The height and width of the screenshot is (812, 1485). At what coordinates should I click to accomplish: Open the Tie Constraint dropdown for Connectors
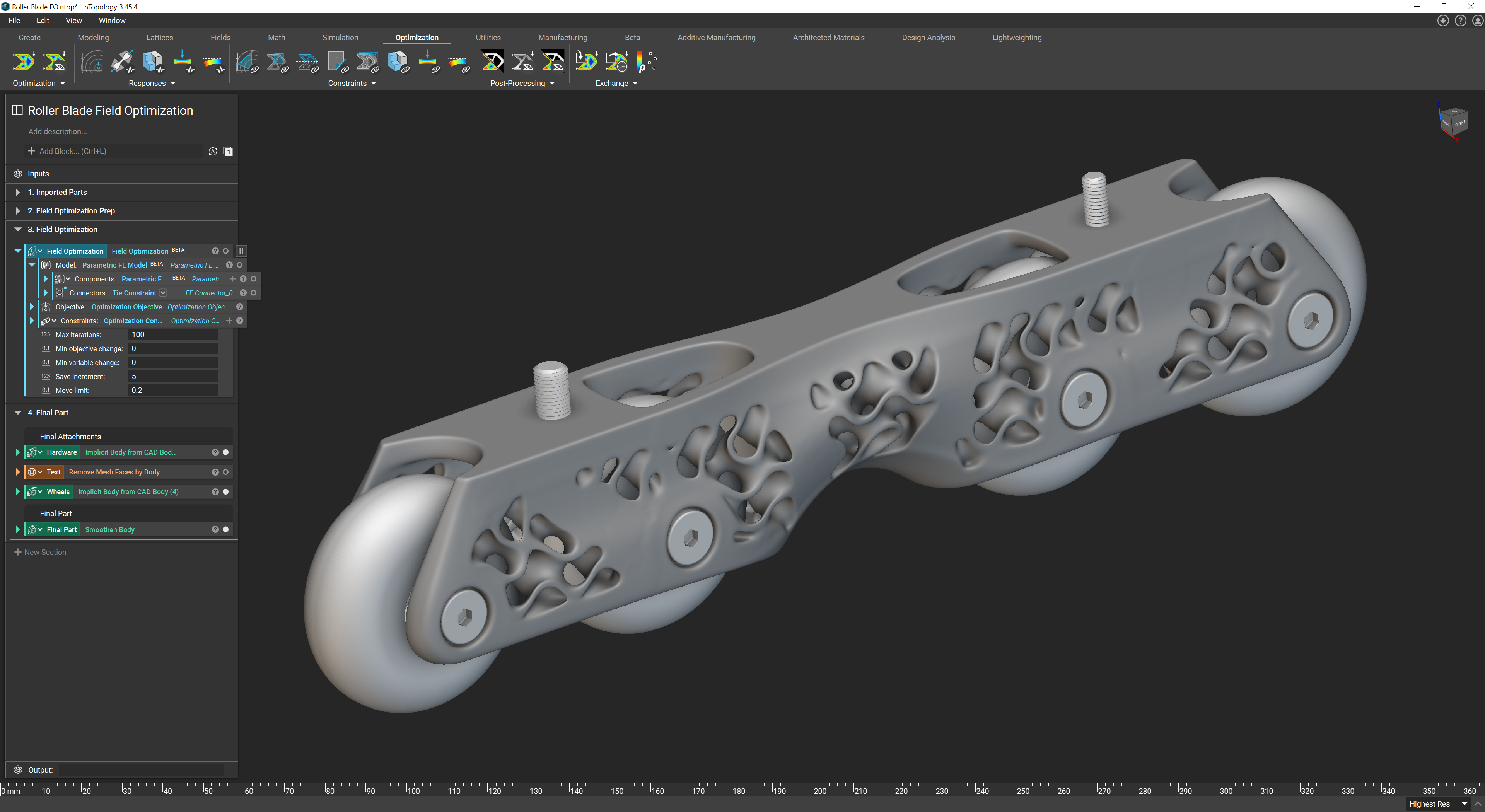click(163, 293)
